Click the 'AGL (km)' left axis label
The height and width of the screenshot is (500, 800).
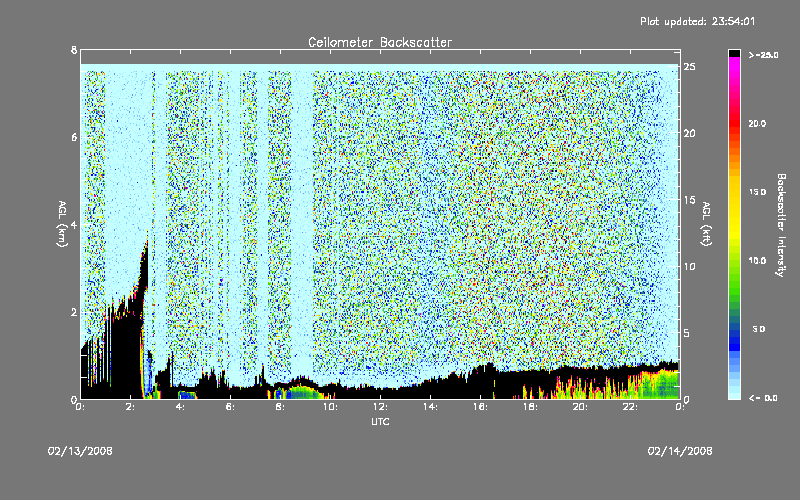(62, 223)
